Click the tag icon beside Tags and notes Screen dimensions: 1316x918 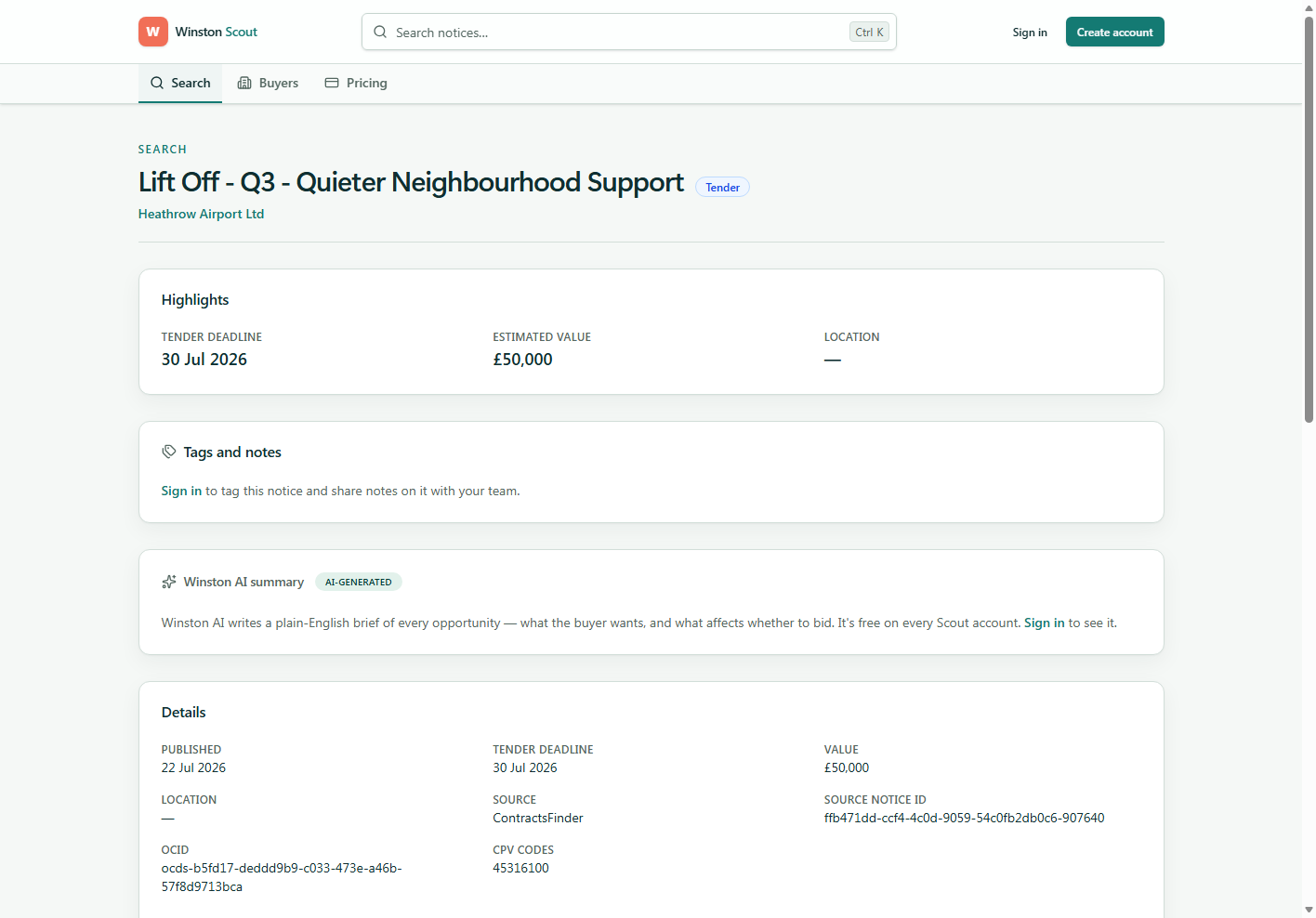point(169,452)
